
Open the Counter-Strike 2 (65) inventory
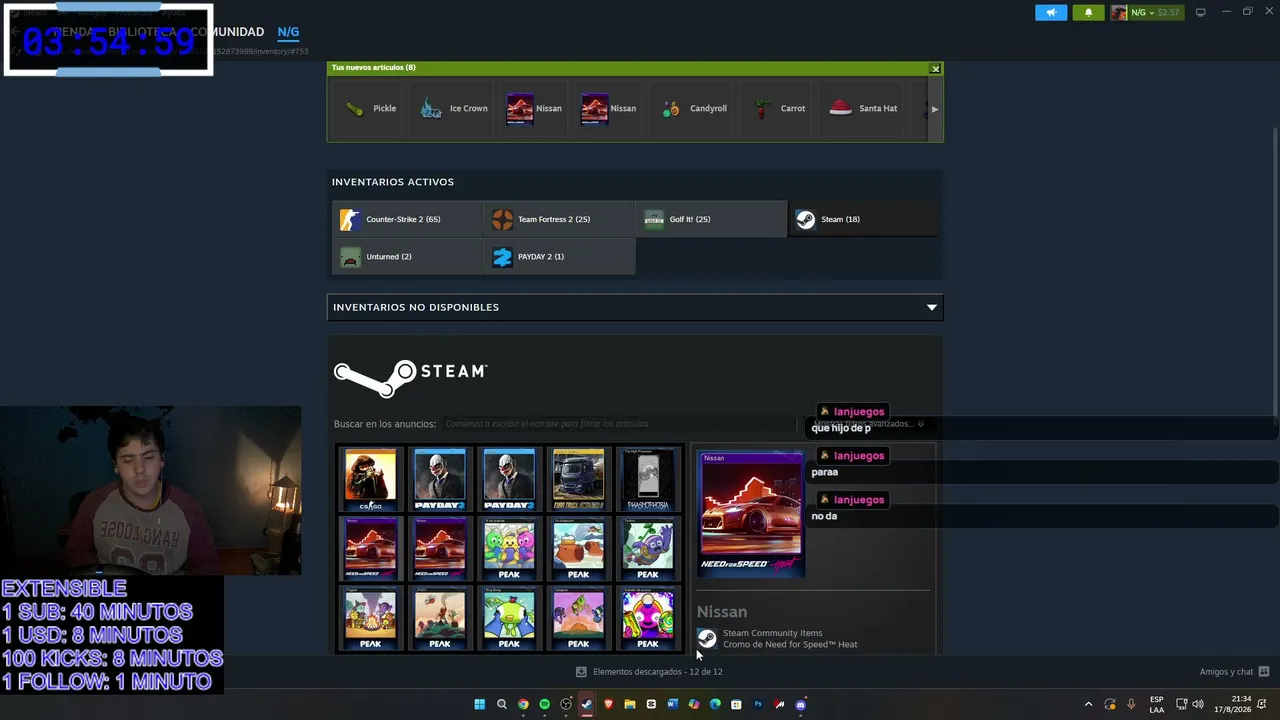pyautogui.click(x=408, y=219)
